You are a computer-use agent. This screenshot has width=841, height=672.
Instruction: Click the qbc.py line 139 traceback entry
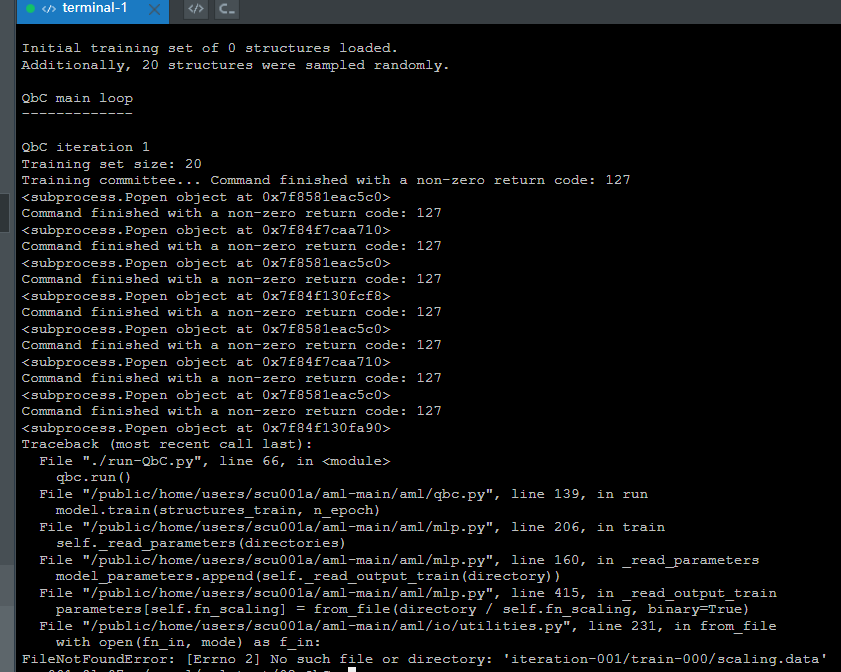[x=343, y=494]
